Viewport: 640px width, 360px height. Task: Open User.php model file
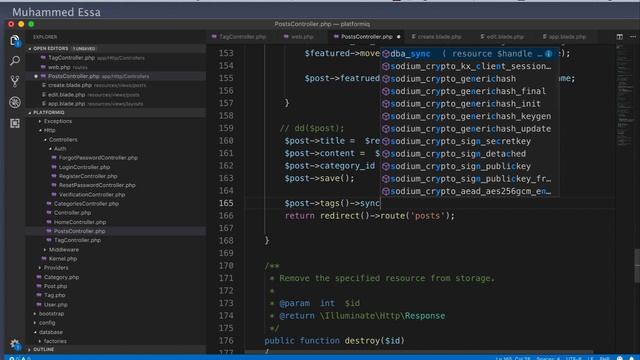click(56, 304)
